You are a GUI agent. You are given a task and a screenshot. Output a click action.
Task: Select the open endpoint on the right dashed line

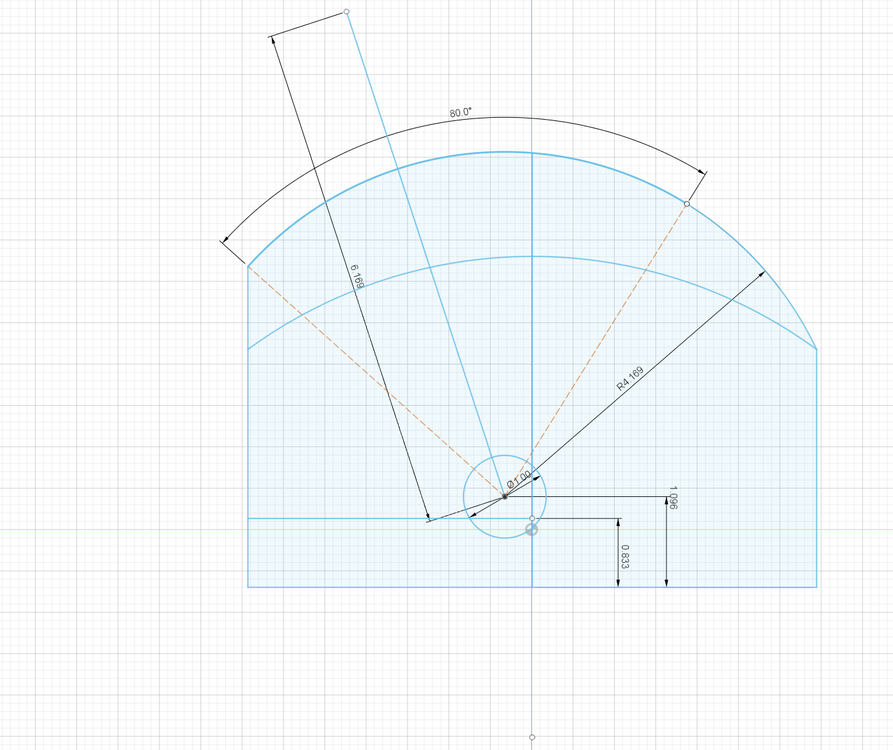[686, 202]
